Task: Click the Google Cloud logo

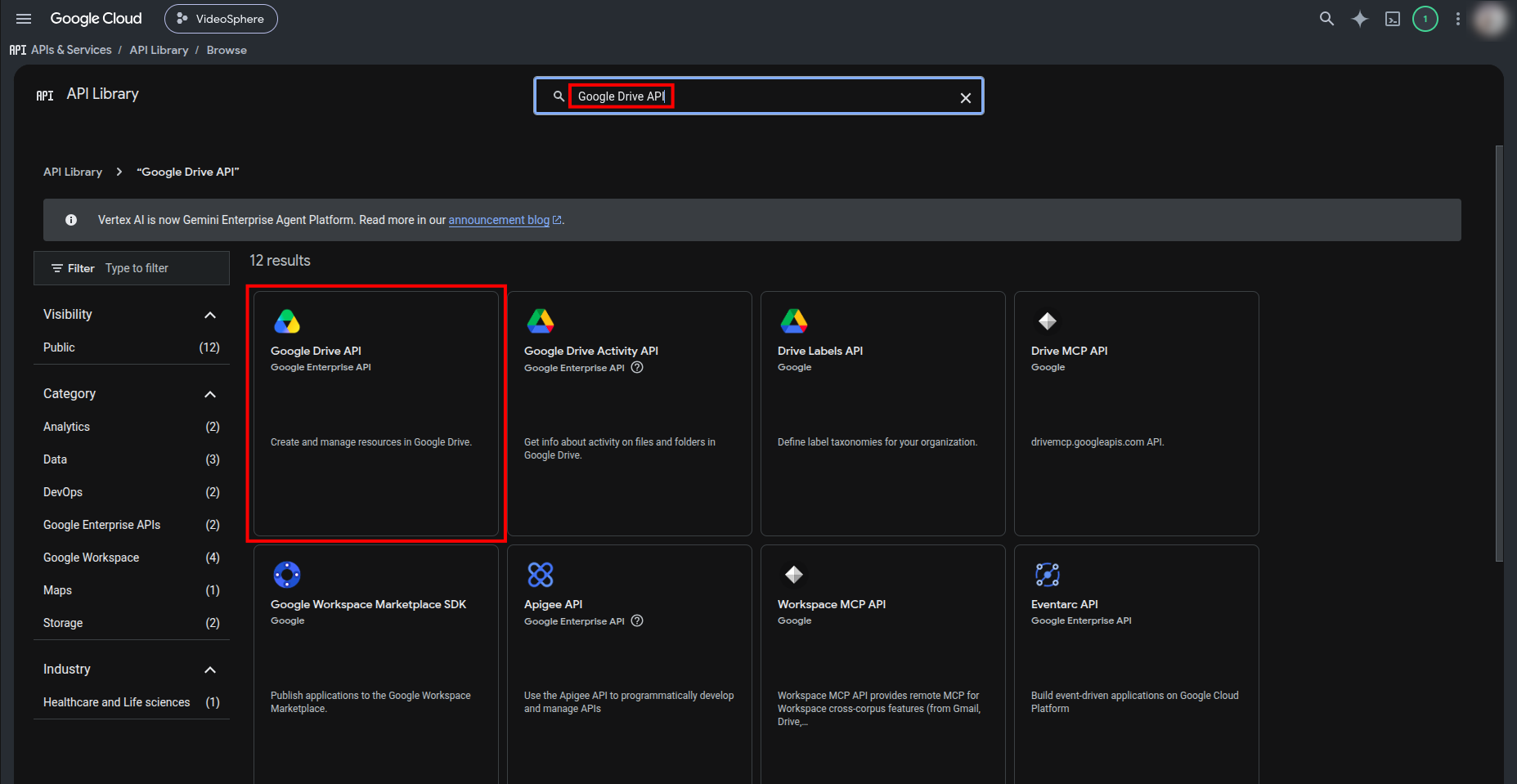Action: coord(96,19)
